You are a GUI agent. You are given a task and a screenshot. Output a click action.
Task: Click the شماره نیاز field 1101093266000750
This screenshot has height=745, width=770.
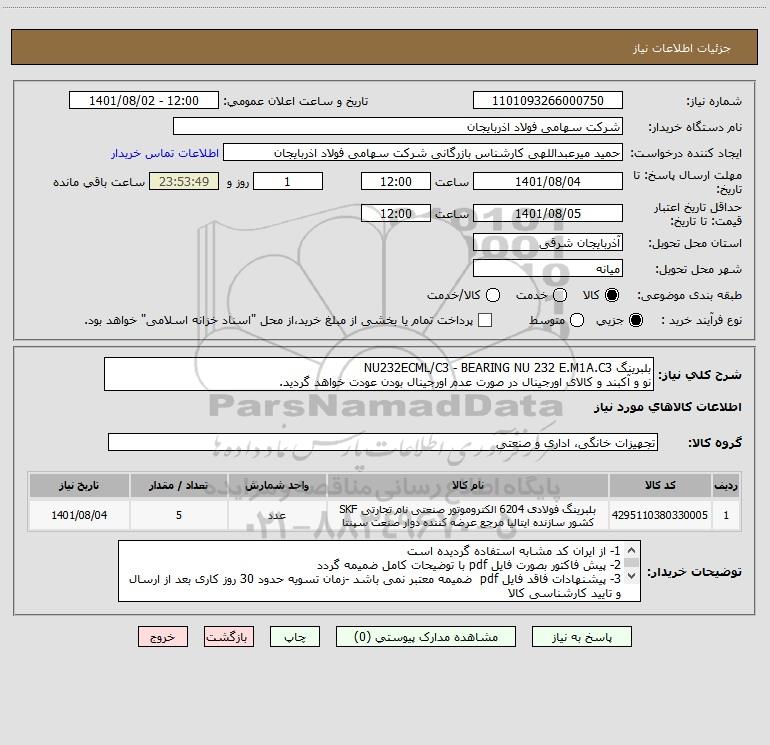click(x=548, y=101)
